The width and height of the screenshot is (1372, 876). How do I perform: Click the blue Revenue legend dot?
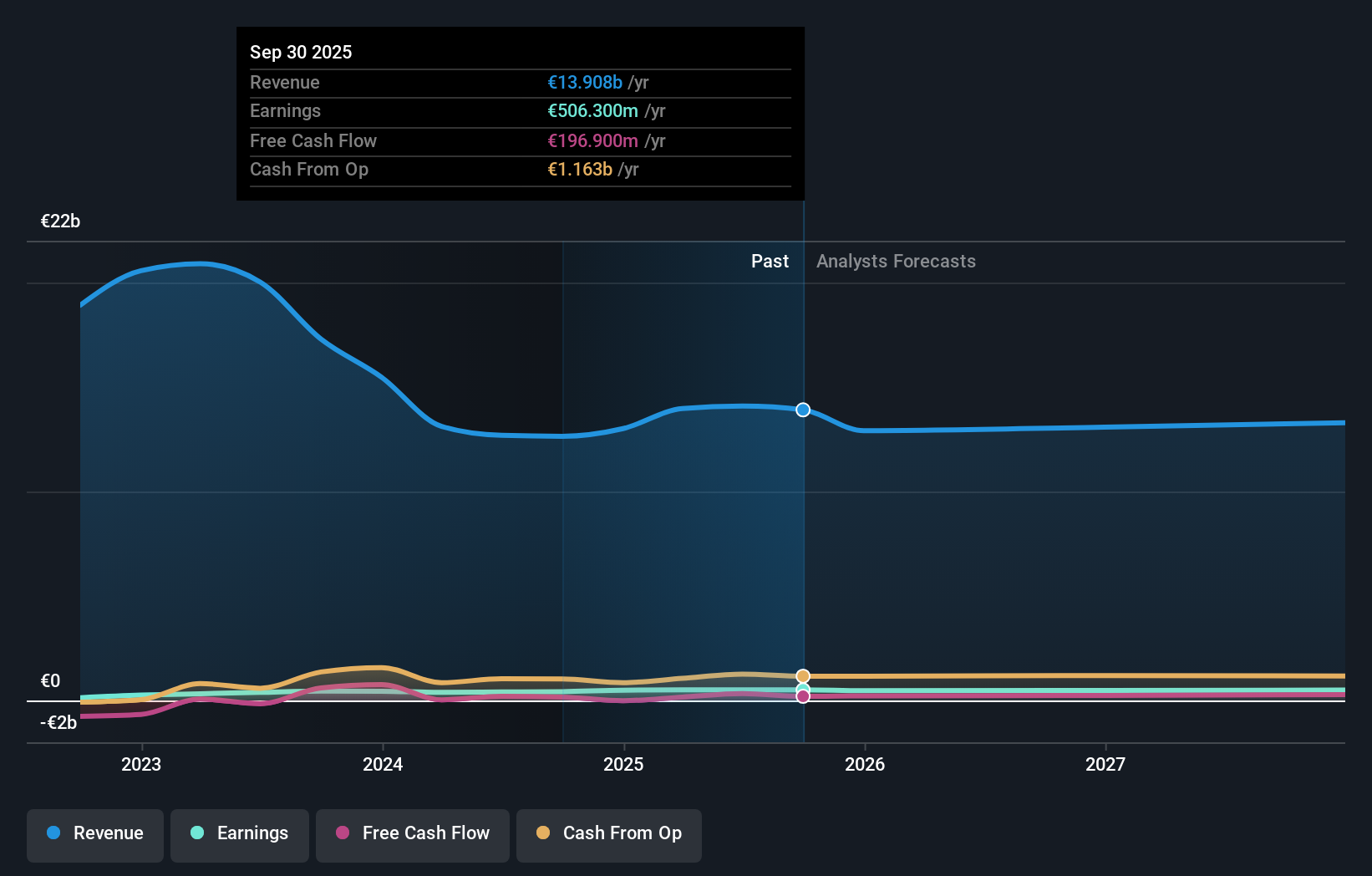55,833
